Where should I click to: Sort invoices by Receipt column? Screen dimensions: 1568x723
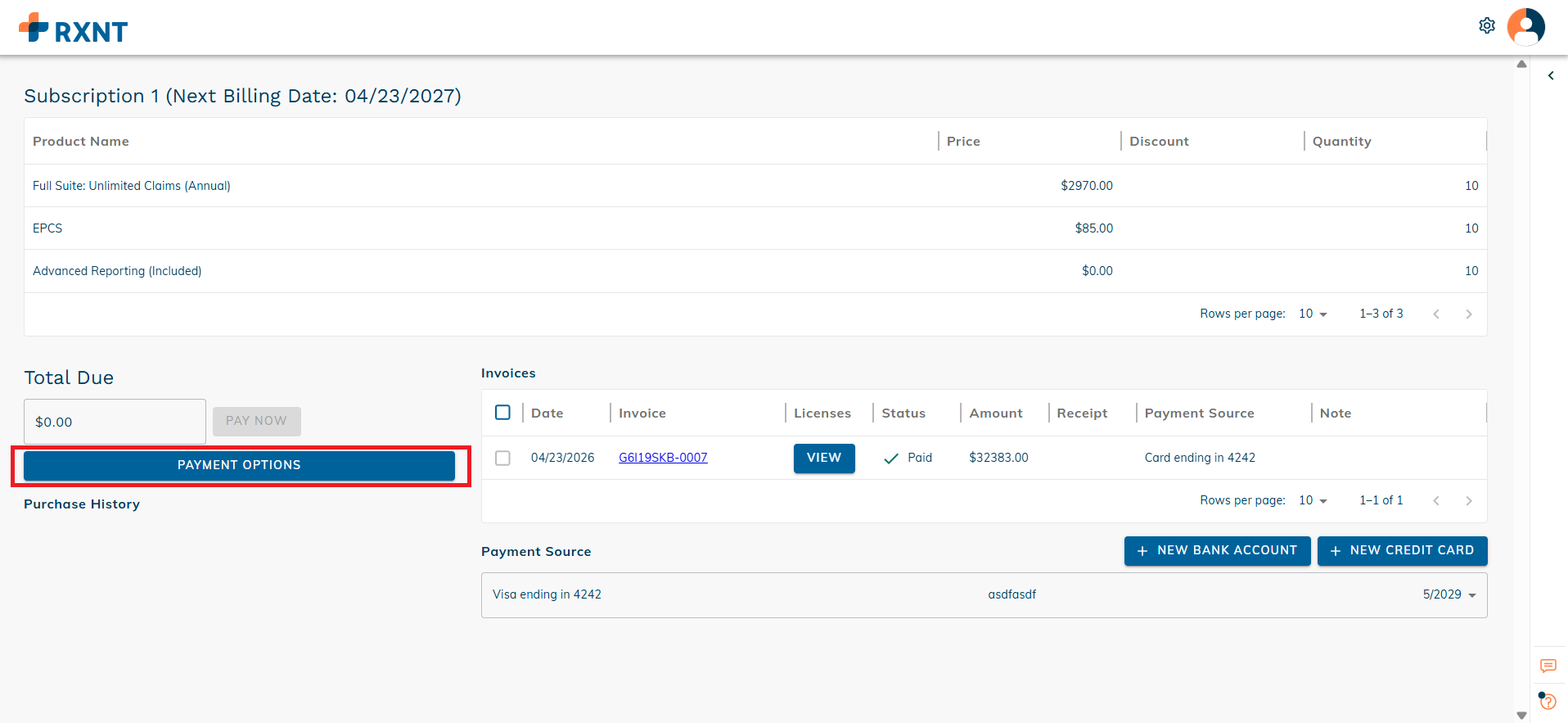tap(1082, 413)
